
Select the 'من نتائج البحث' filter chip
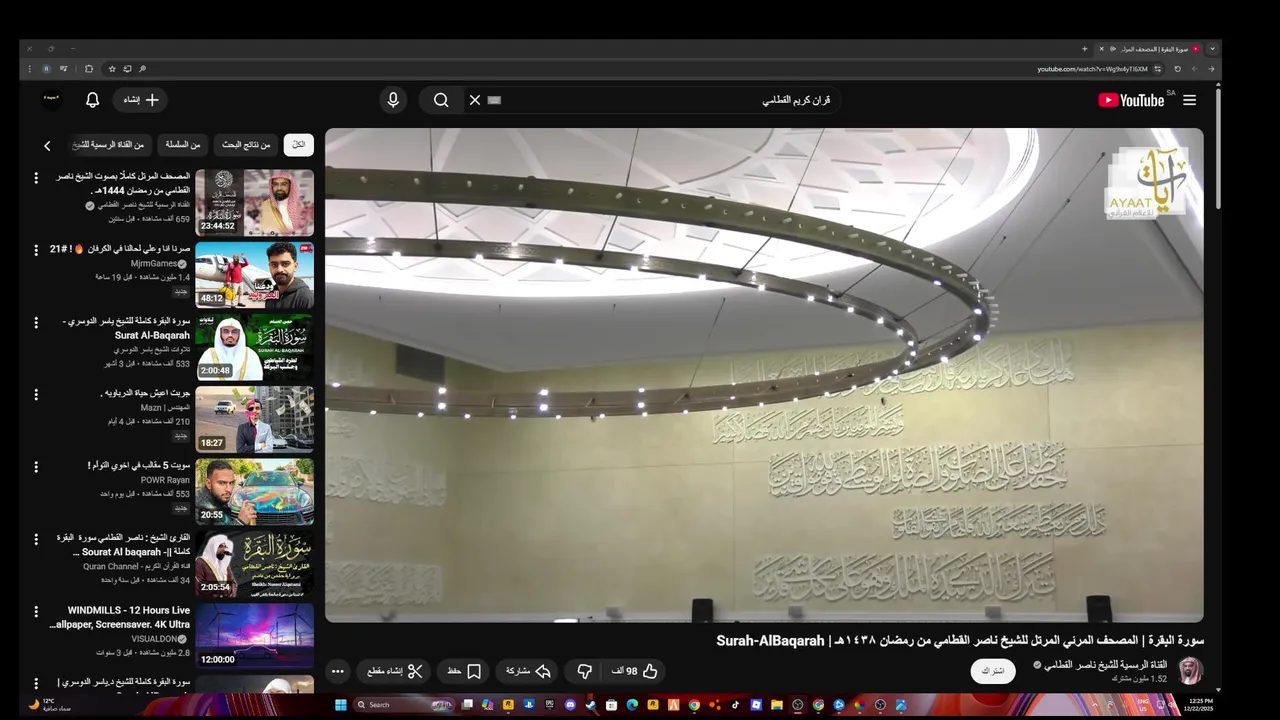point(246,145)
